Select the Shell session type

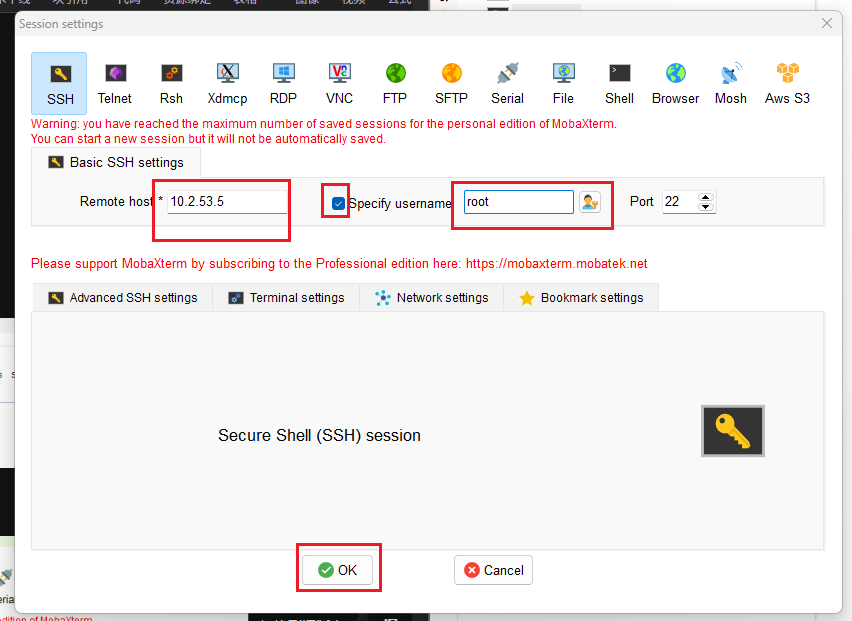619,84
